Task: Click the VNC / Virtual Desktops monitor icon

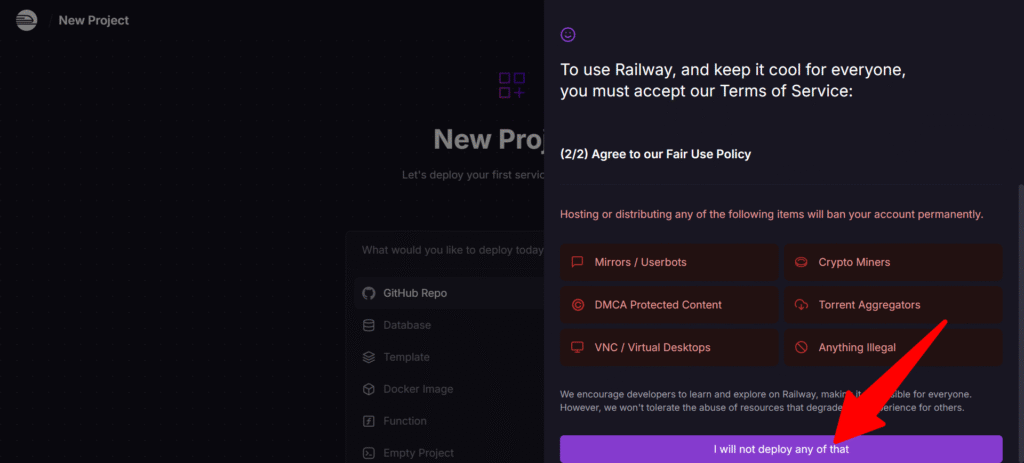Action: click(577, 347)
